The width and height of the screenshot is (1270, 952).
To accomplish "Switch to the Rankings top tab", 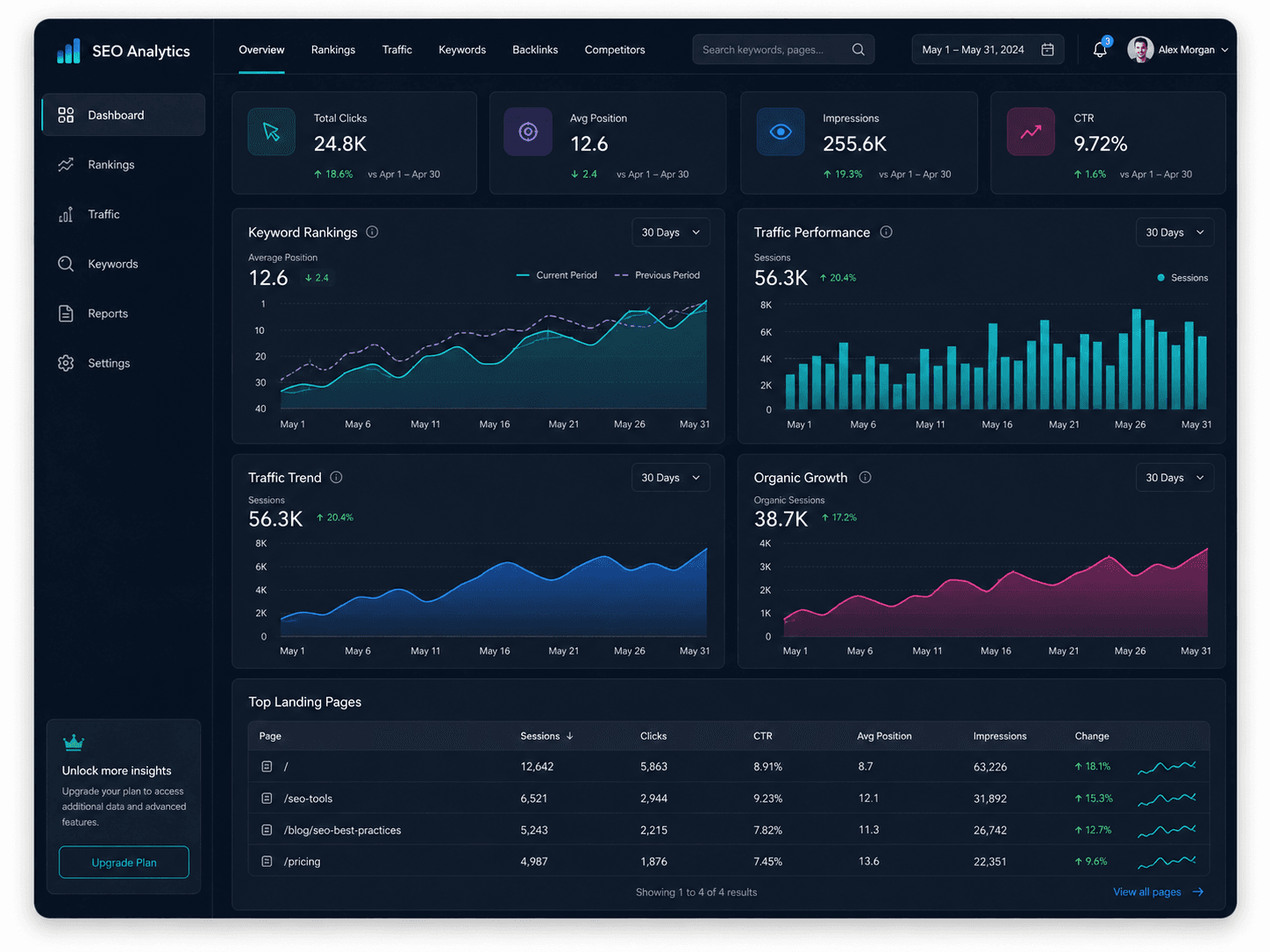I will coord(333,50).
